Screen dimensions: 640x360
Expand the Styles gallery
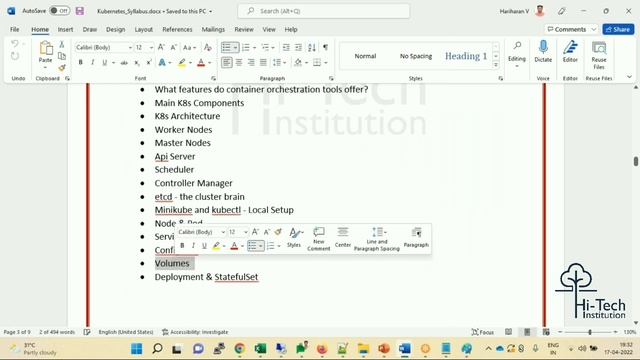pos(496,65)
